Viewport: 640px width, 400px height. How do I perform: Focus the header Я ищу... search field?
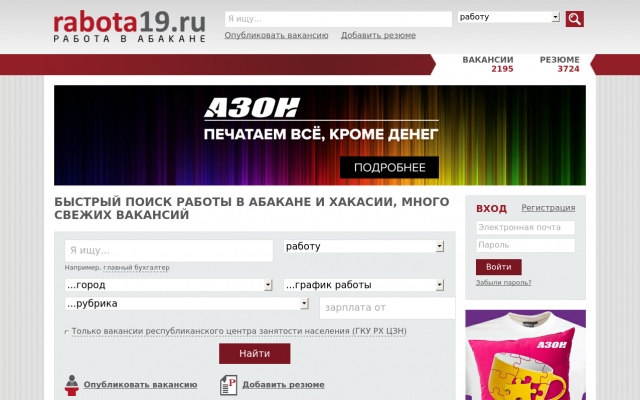338,19
